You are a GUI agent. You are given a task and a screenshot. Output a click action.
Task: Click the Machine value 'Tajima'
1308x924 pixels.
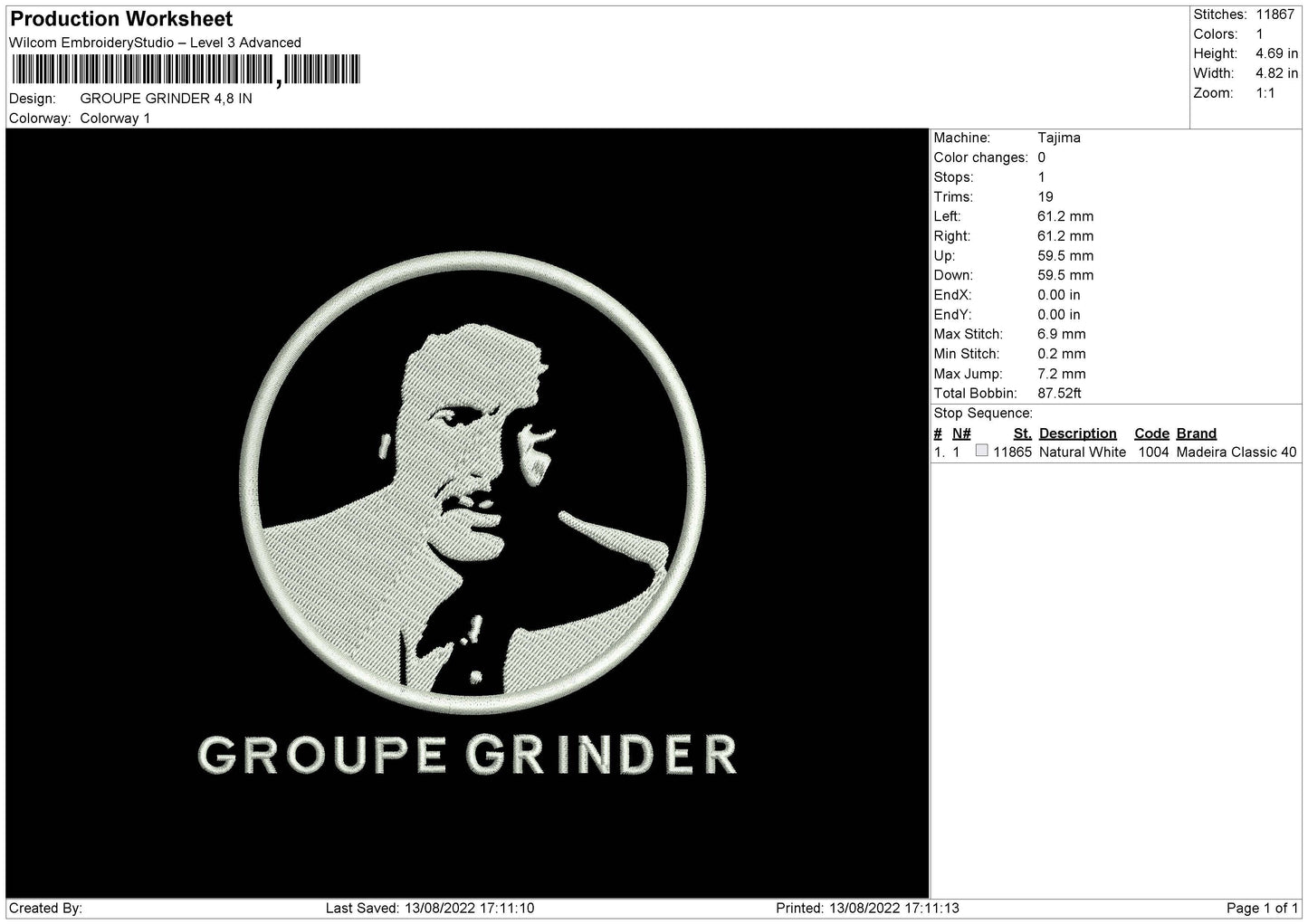(1058, 138)
